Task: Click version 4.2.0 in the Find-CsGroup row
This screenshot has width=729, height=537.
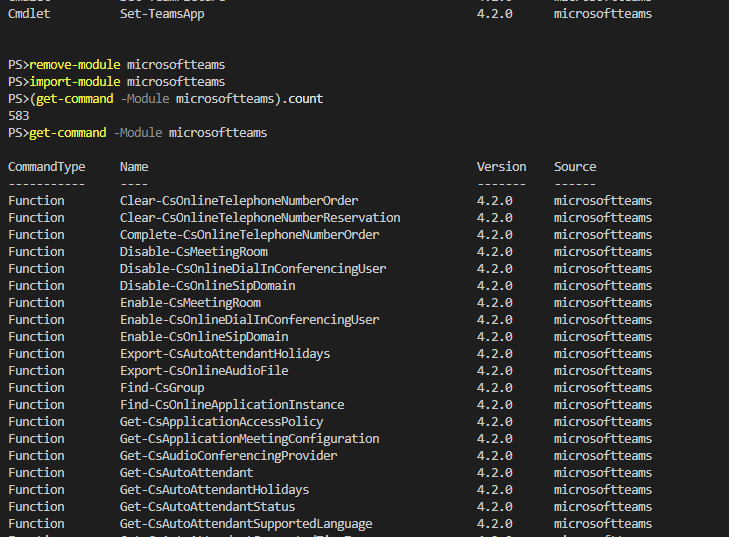Action: pyautogui.click(x=494, y=388)
